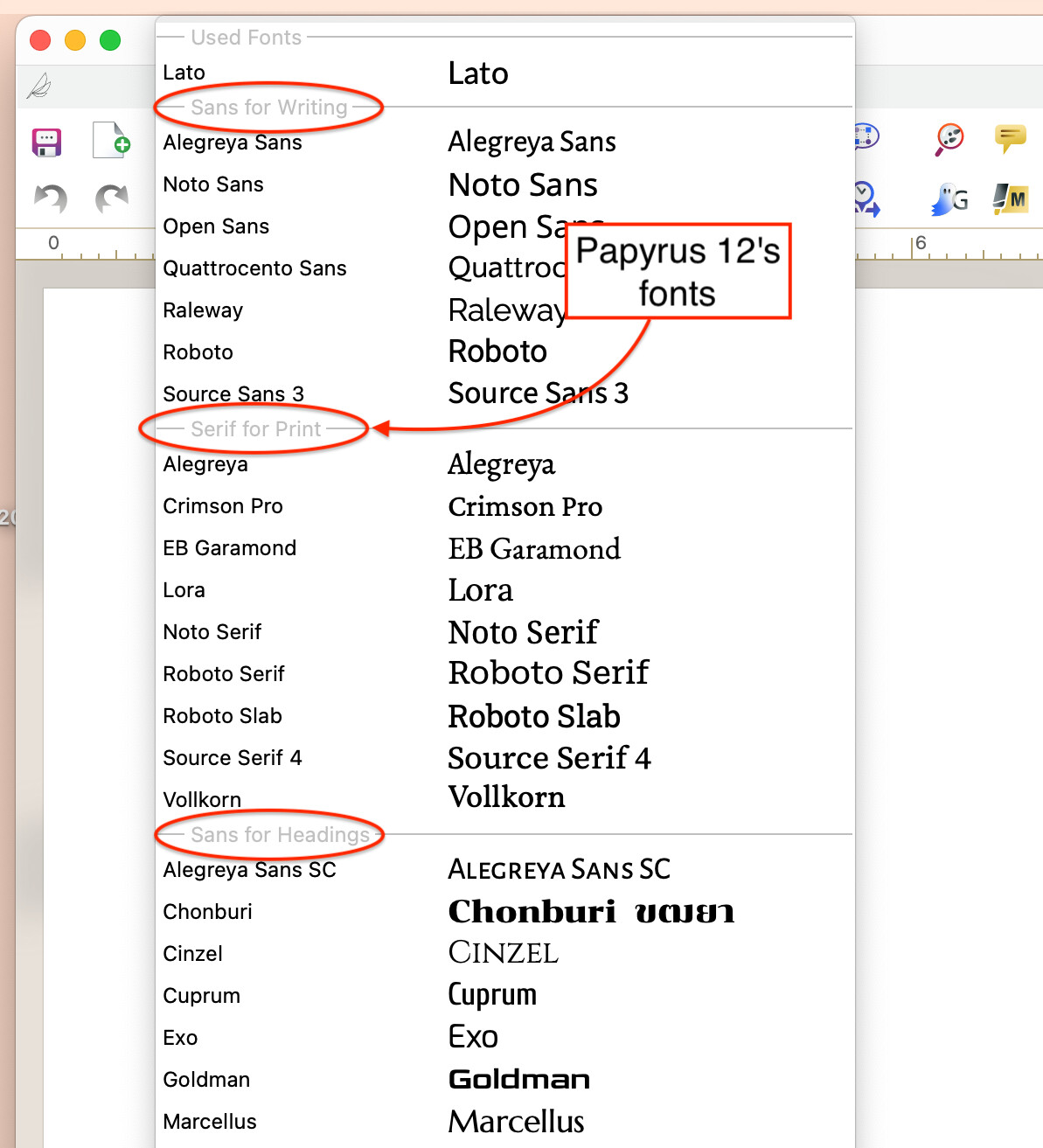
Task: Choose the Goldman font
Action: pyautogui.click(x=206, y=1080)
